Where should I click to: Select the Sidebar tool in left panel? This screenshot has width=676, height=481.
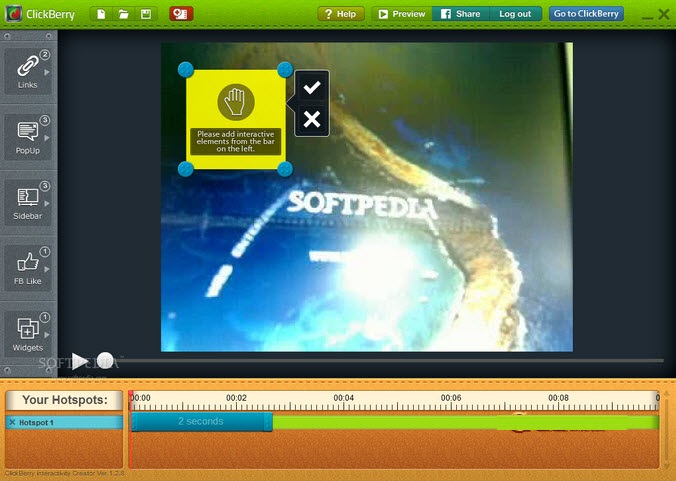click(x=28, y=200)
